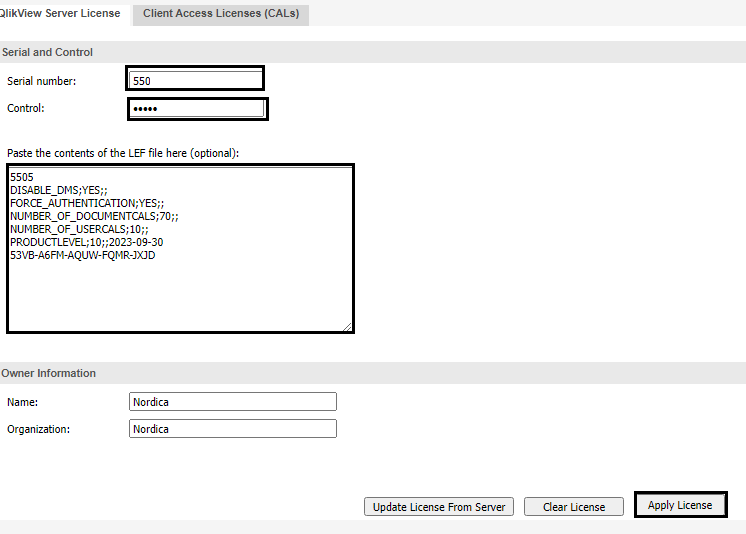The width and height of the screenshot is (746, 534).
Task: Click the Organization field containing Nordica
Action: coord(233,428)
